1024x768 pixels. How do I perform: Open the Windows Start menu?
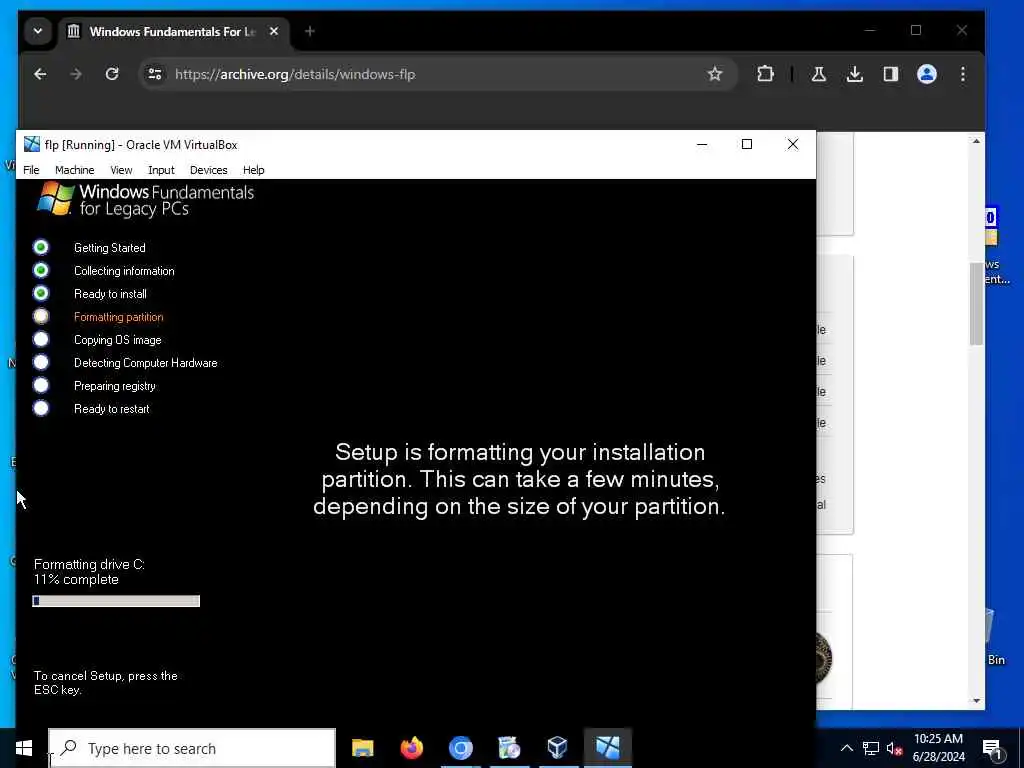click(24, 748)
